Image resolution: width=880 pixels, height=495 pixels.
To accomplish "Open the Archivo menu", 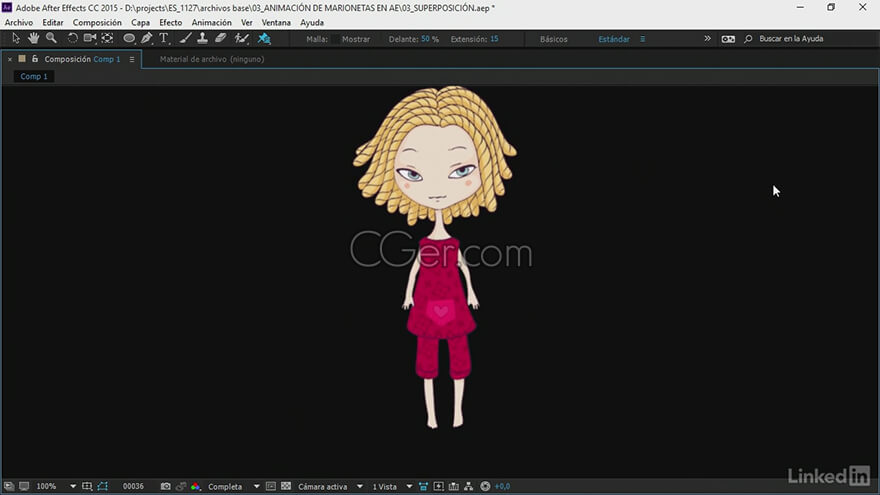I will (x=19, y=22).
